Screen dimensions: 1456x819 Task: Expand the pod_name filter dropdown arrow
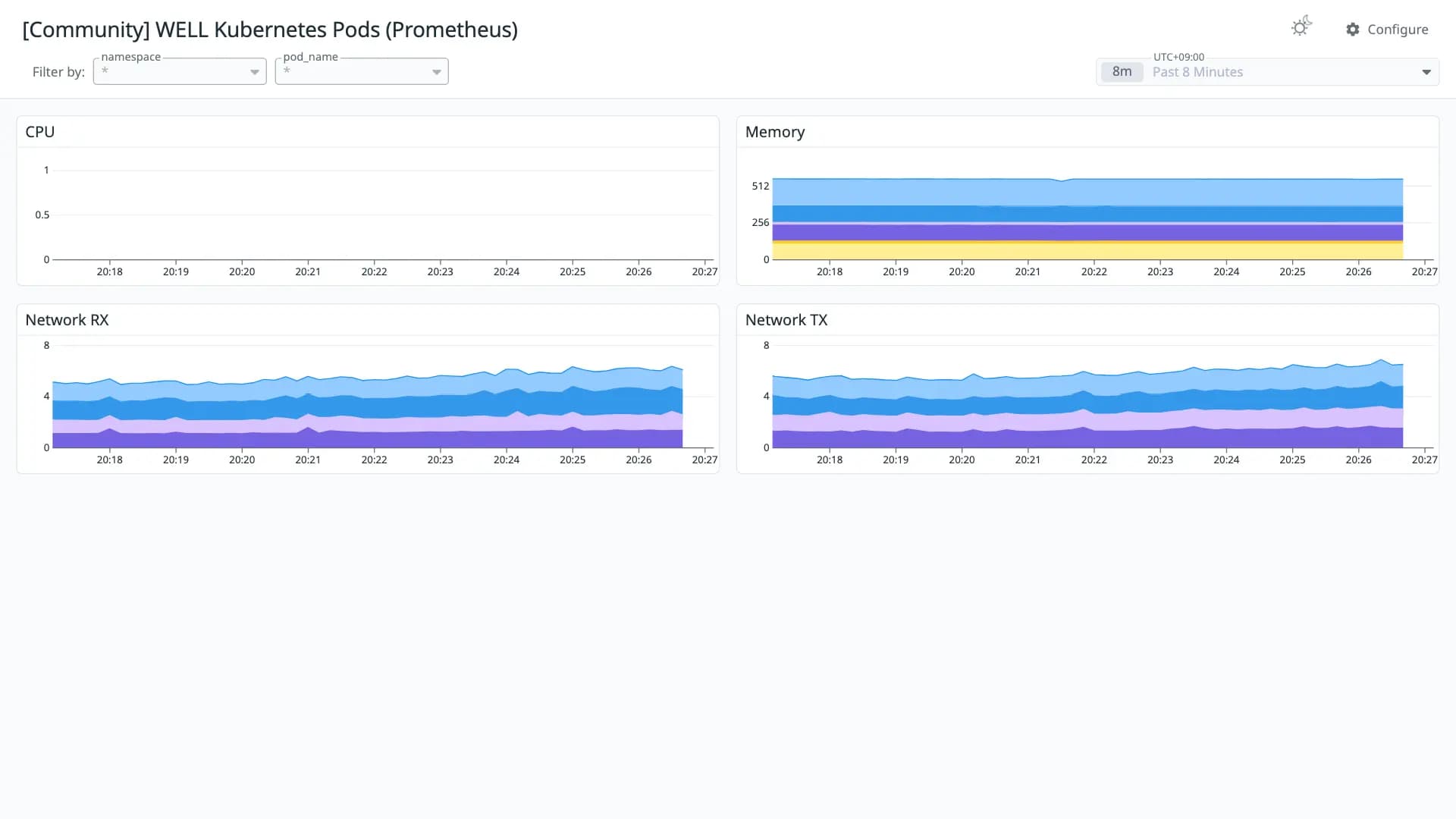click(x=437, y=72)
